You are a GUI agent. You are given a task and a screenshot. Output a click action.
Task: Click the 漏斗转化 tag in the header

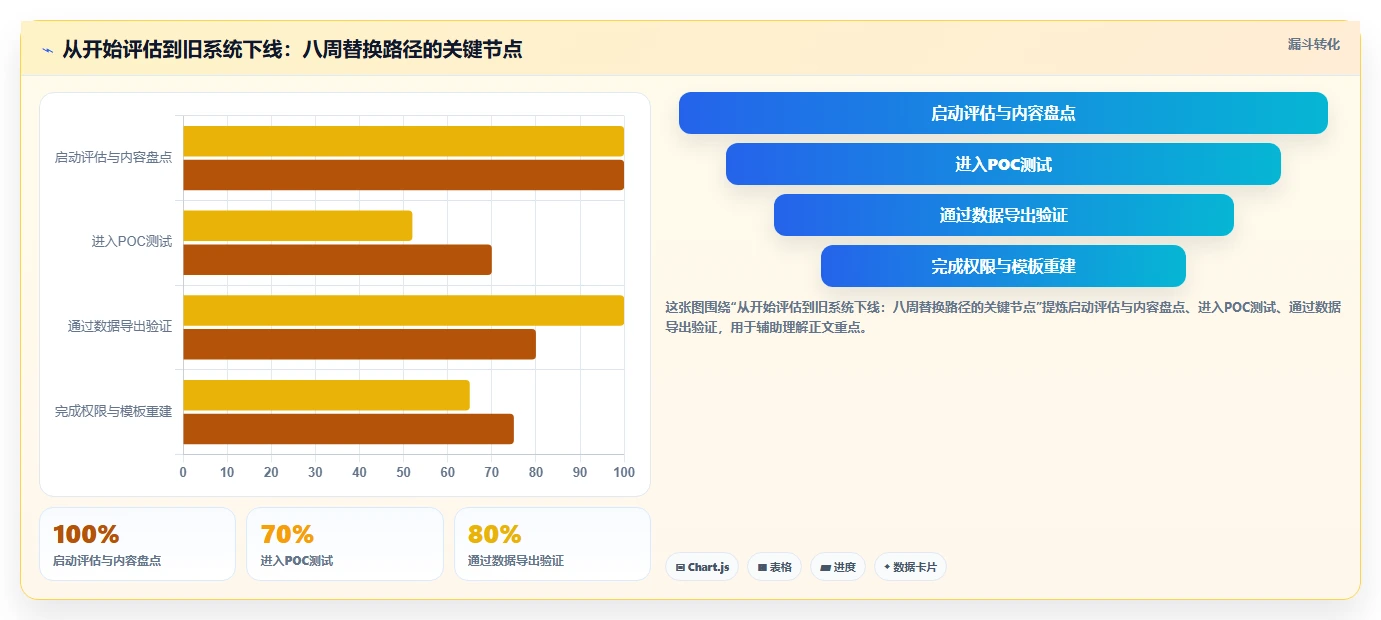pos(1313,44)
